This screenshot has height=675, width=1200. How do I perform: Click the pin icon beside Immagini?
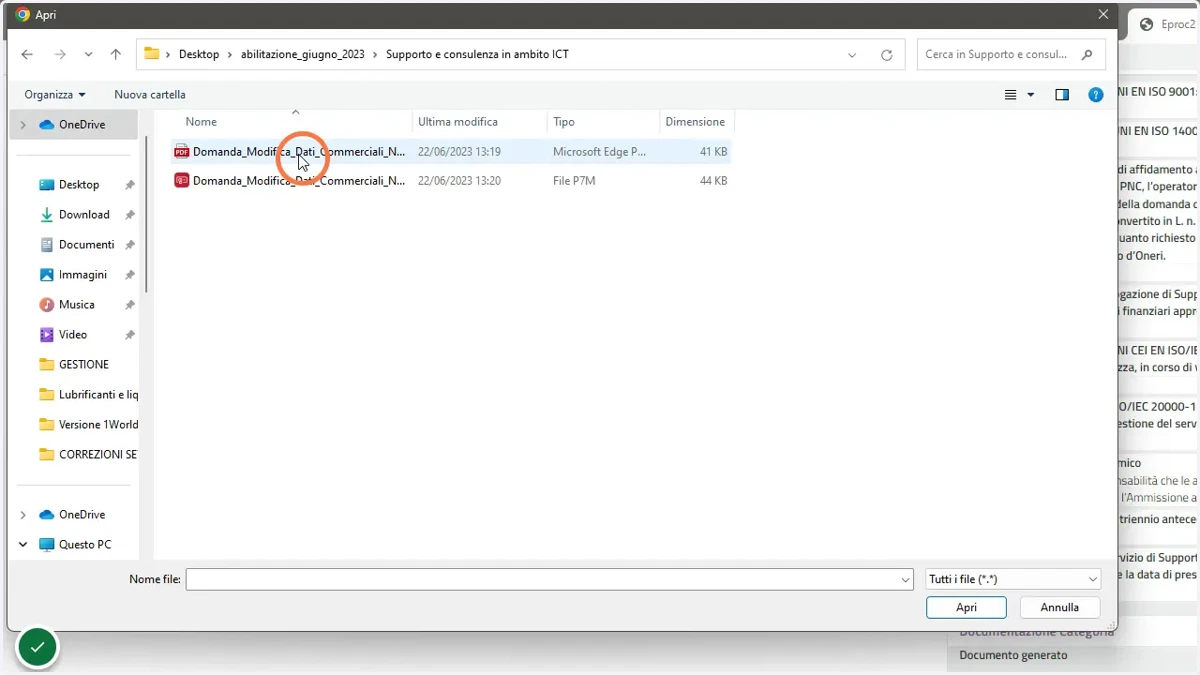[130, 275]
